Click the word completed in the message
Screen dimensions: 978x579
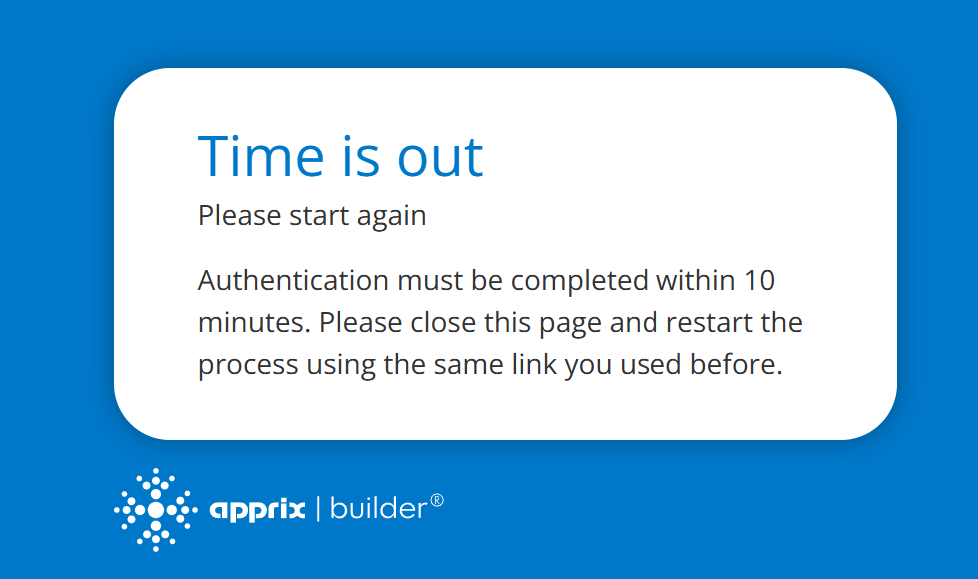click(580, 280)
